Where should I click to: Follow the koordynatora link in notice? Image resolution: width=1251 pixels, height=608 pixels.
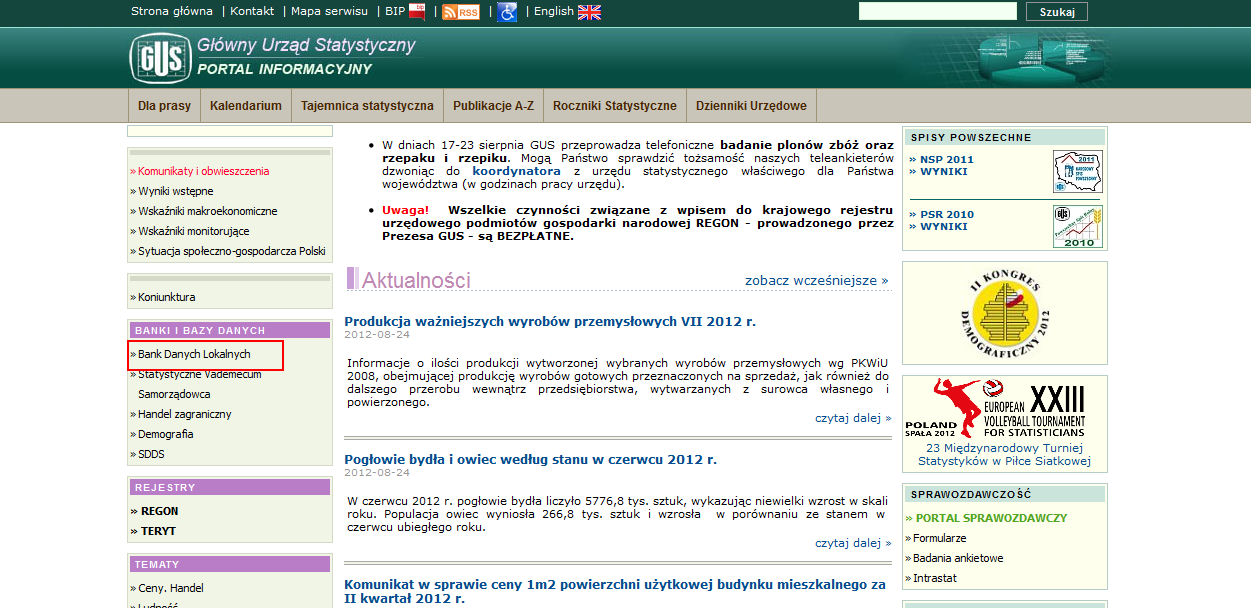click(516, 171)
